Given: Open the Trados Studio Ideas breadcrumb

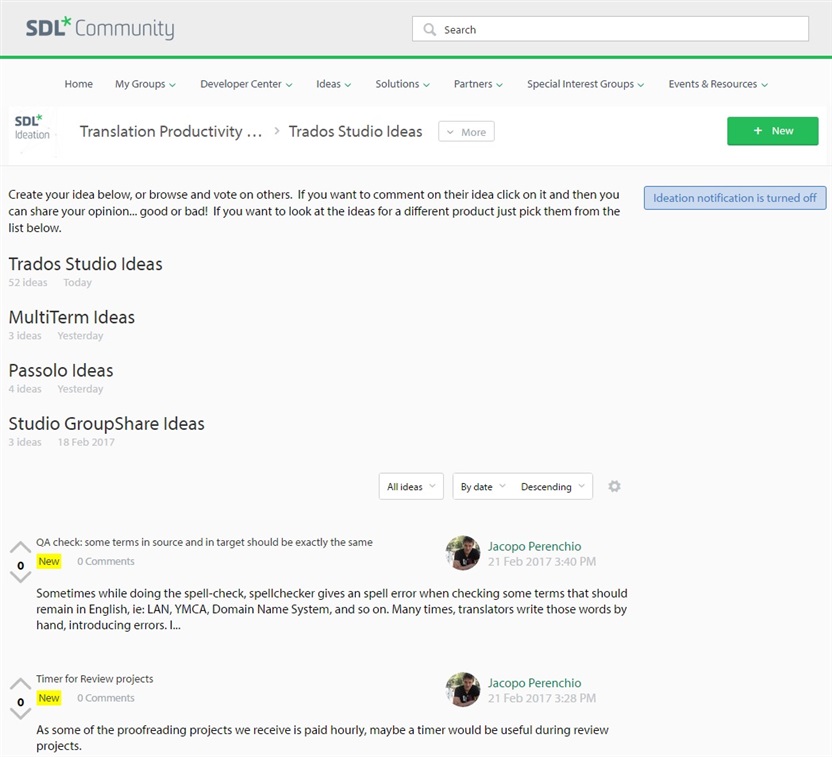Looking at the screenshot, I should [x=356, y=131].
